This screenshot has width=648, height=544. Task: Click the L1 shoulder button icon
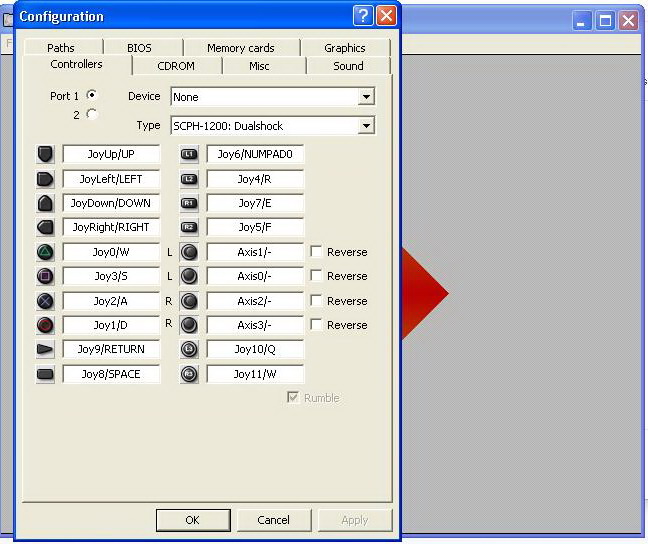pos(189,154)
